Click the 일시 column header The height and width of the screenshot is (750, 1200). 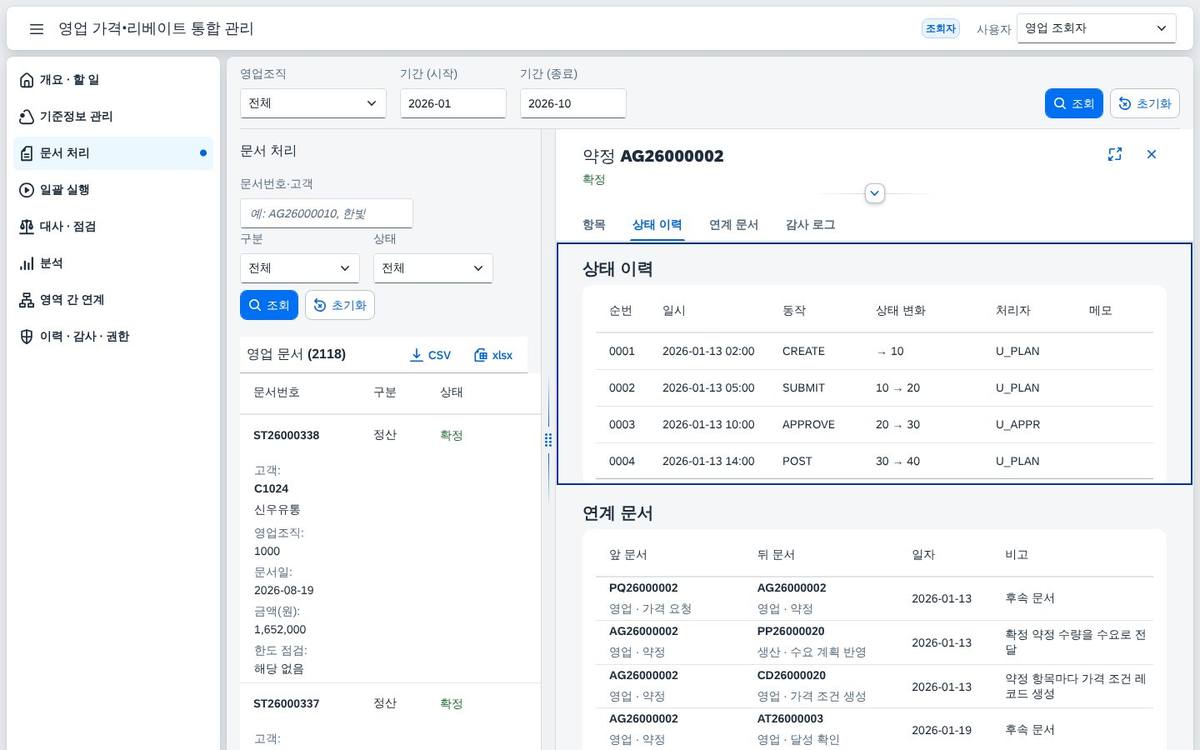(x=674, y=310)
